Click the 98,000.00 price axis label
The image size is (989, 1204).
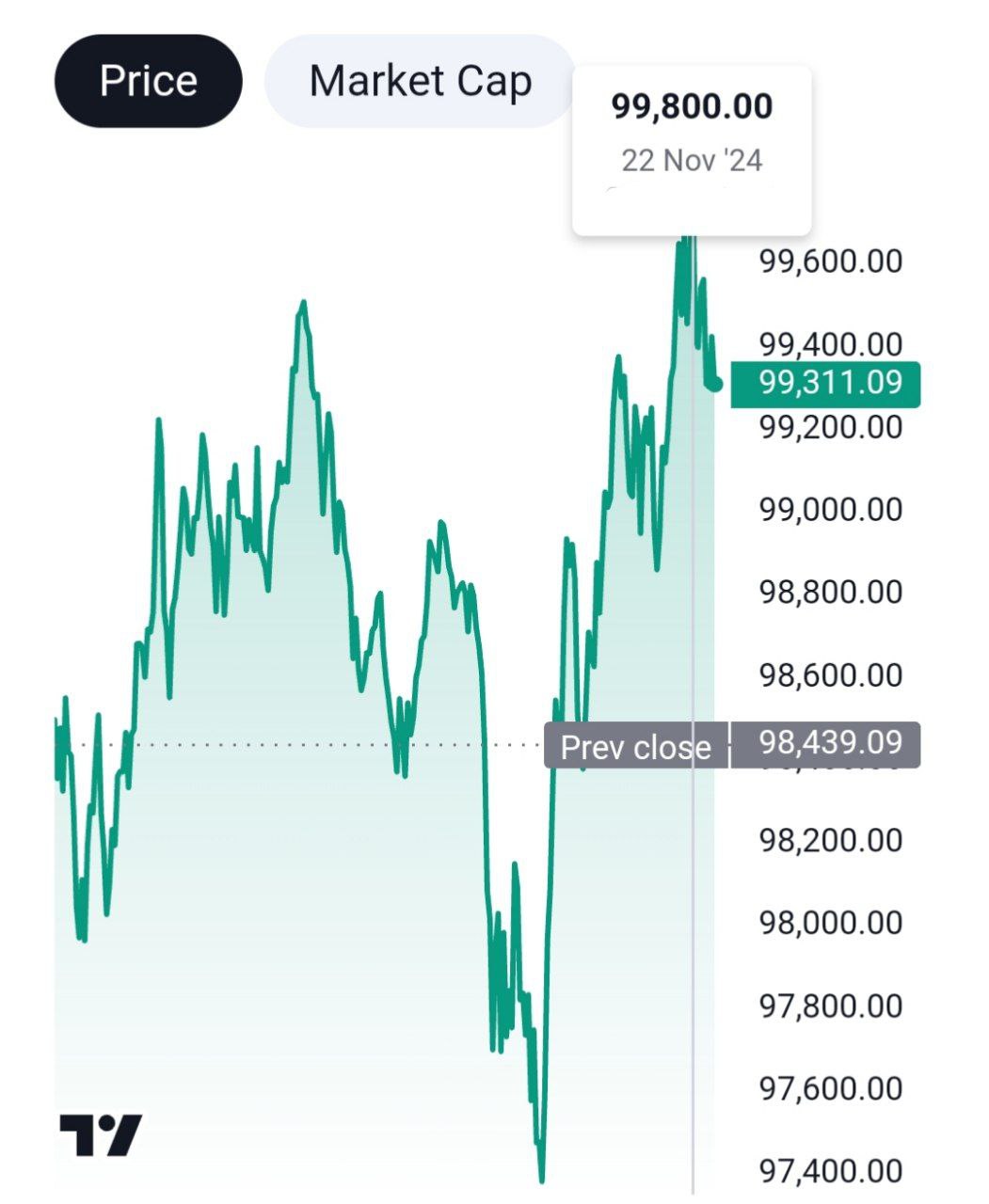click(831, 923)
